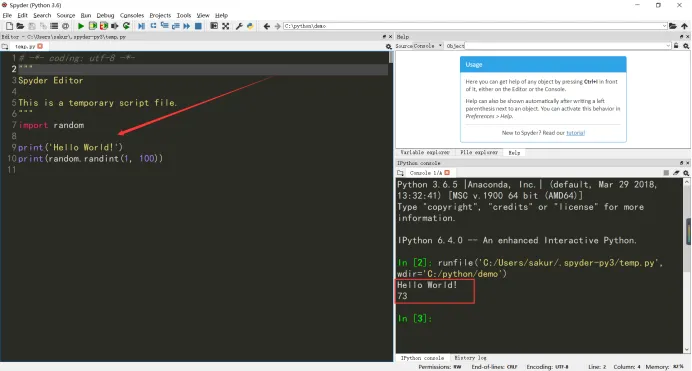The height and width of the screenshot is (371, 692).
Task: Switch to the History log tab
Action: (470, 358)
